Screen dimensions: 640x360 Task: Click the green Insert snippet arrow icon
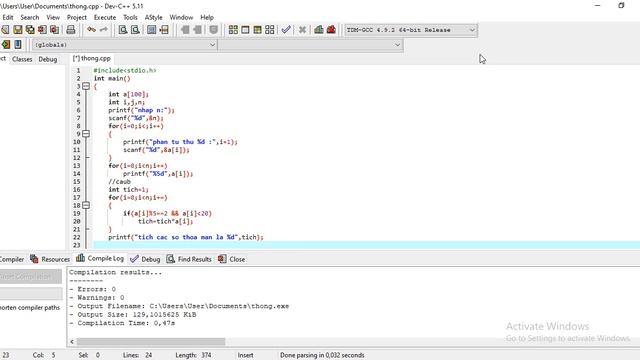(6, 44)
